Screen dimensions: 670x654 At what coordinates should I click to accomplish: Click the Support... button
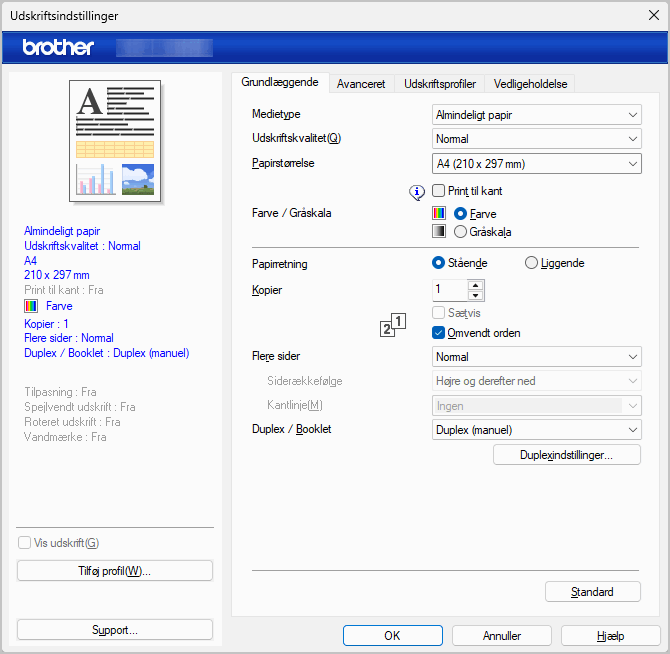coord(115,630)
